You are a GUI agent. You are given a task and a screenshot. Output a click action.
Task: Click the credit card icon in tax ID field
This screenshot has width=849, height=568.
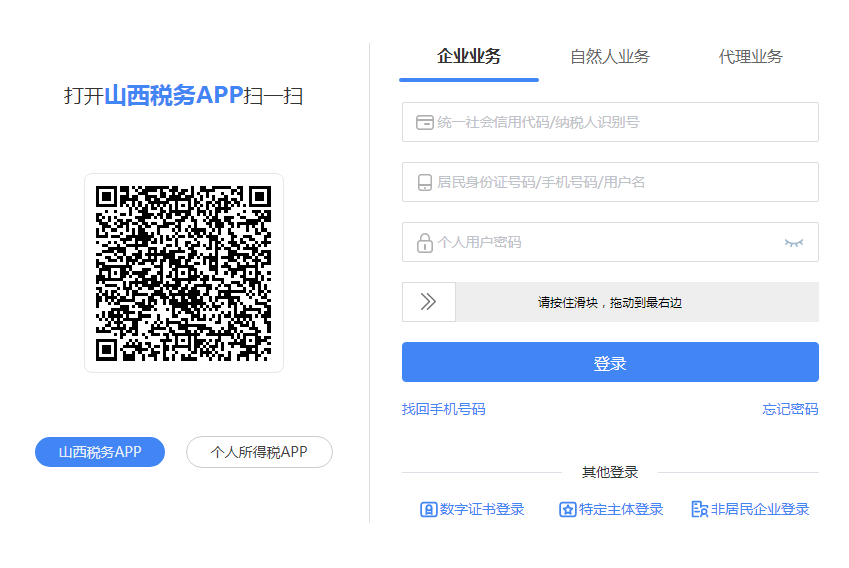pyautogui.click(x=424, y=122)
